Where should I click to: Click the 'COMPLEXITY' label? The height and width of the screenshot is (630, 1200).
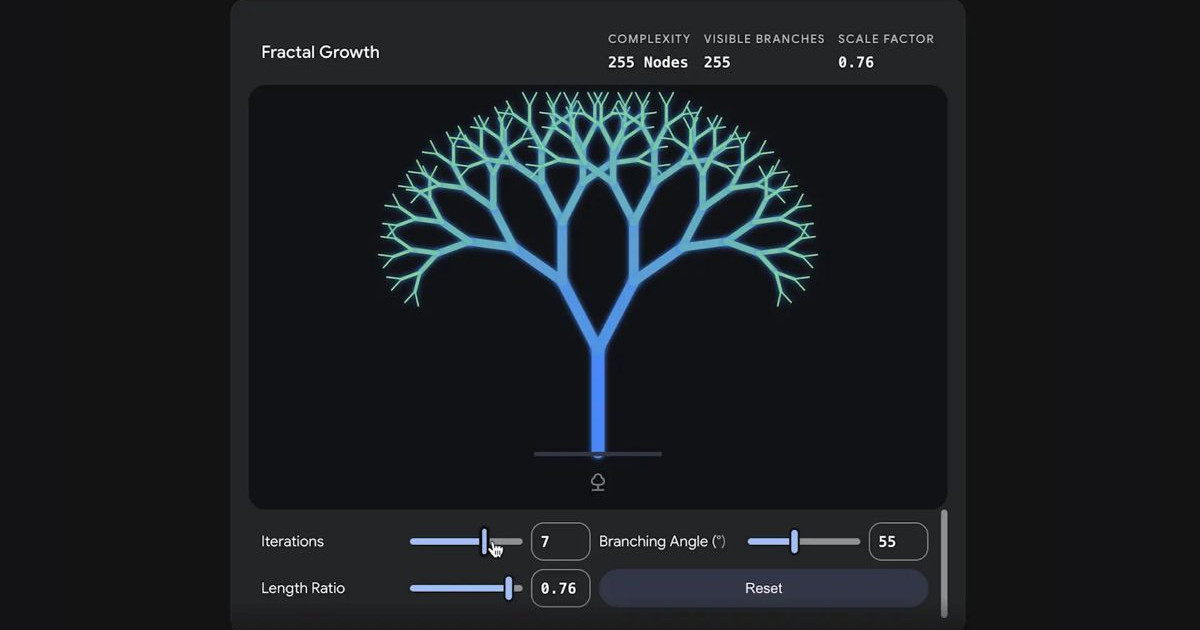(649, 39)
